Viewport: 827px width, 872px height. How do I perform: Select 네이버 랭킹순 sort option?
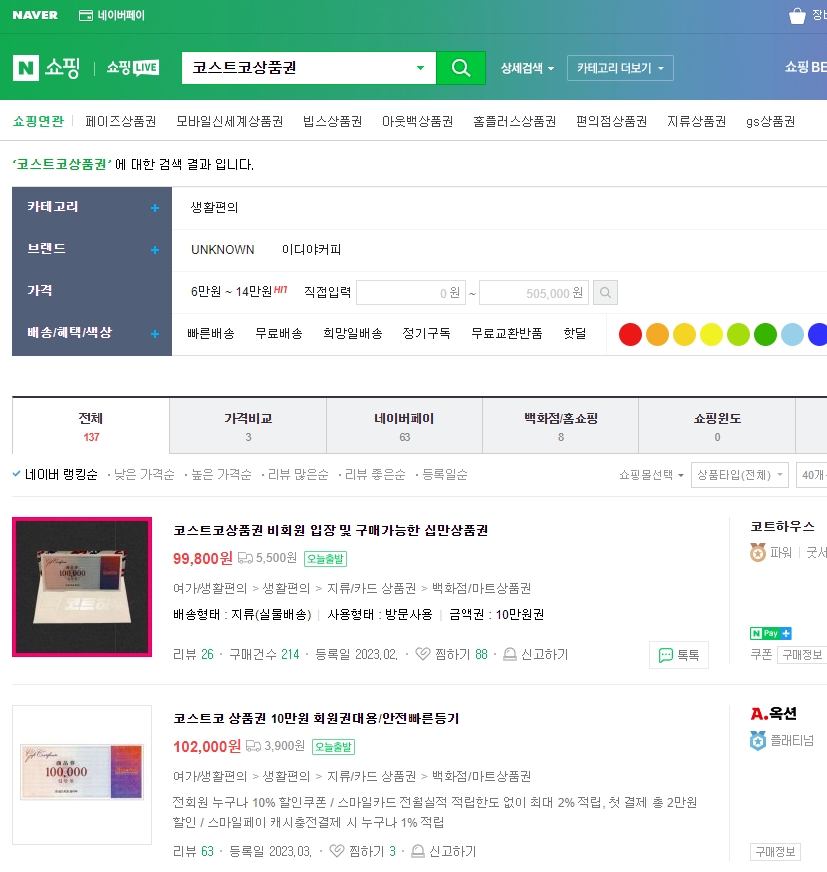(63, 473)
